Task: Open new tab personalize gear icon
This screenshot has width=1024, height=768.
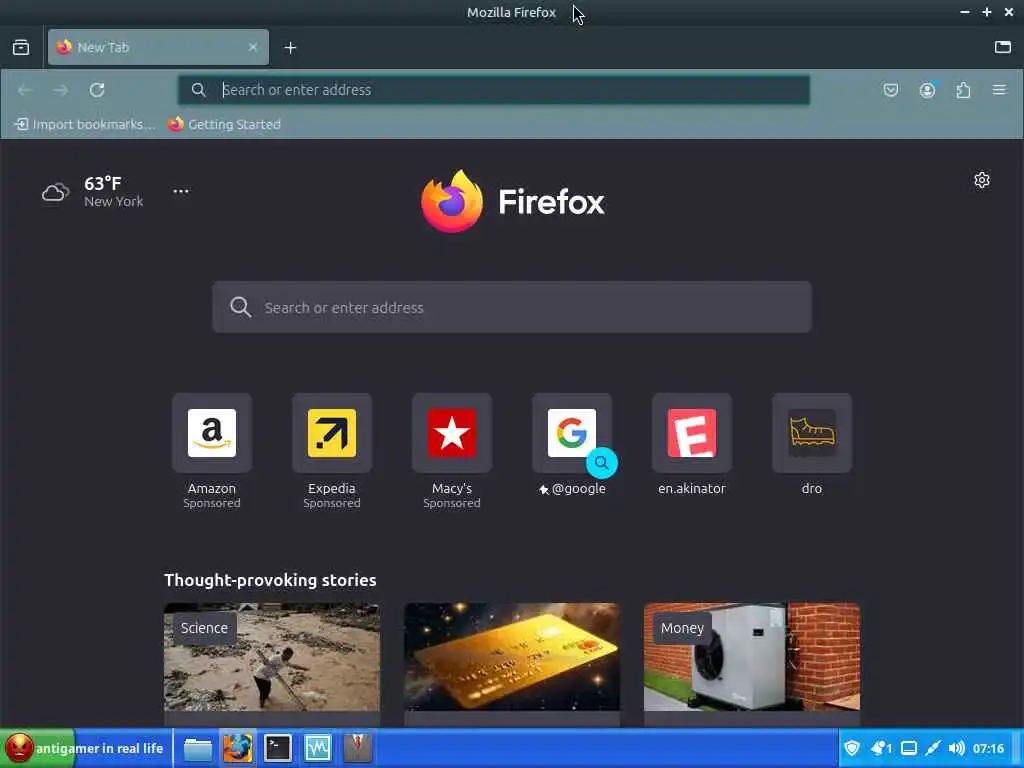Action: point(982,180)
